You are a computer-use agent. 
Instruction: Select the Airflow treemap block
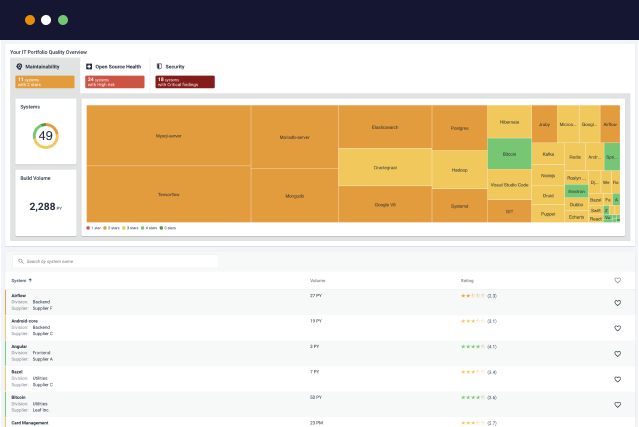[x=610, y=124]
